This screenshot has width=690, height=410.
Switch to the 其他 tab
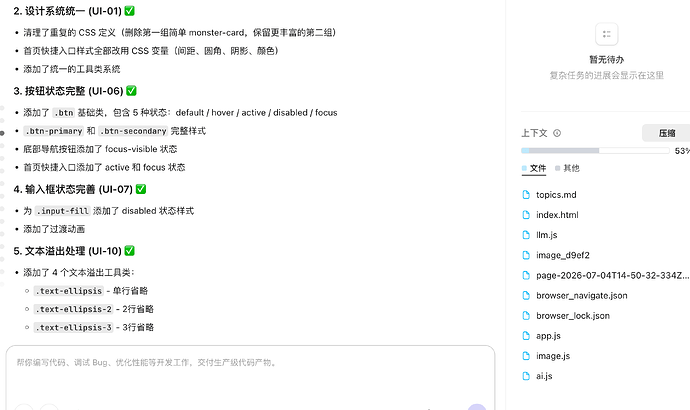click(x=568, y=168)
